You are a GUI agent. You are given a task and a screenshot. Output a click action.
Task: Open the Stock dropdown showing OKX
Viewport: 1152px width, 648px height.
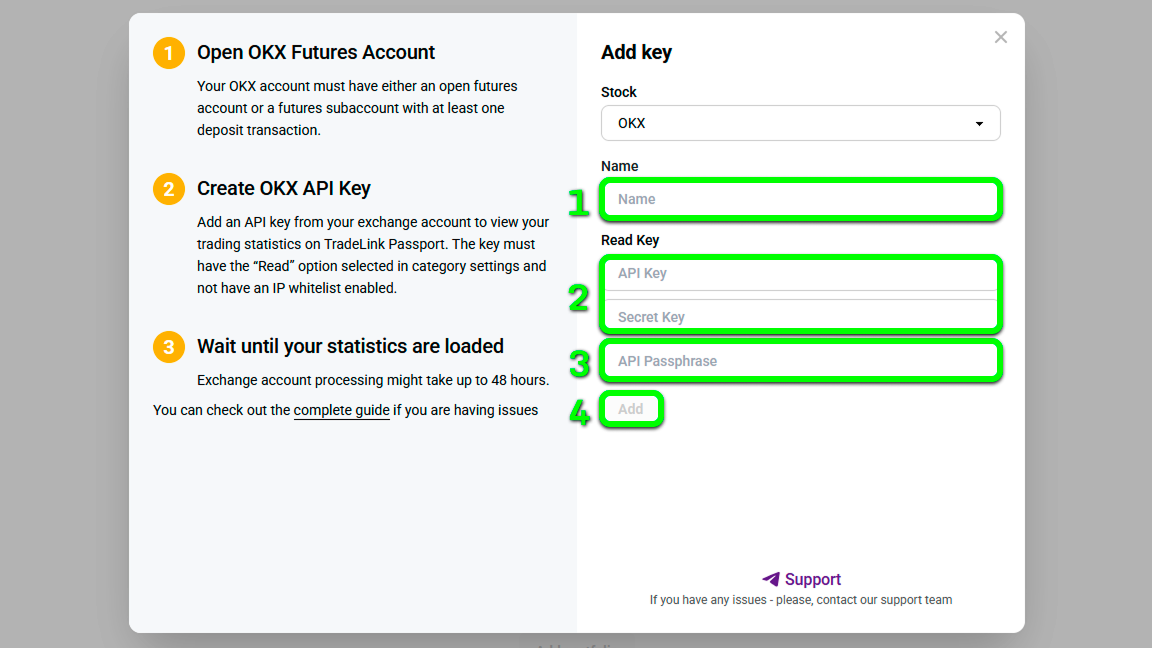[x=800, y=123]
